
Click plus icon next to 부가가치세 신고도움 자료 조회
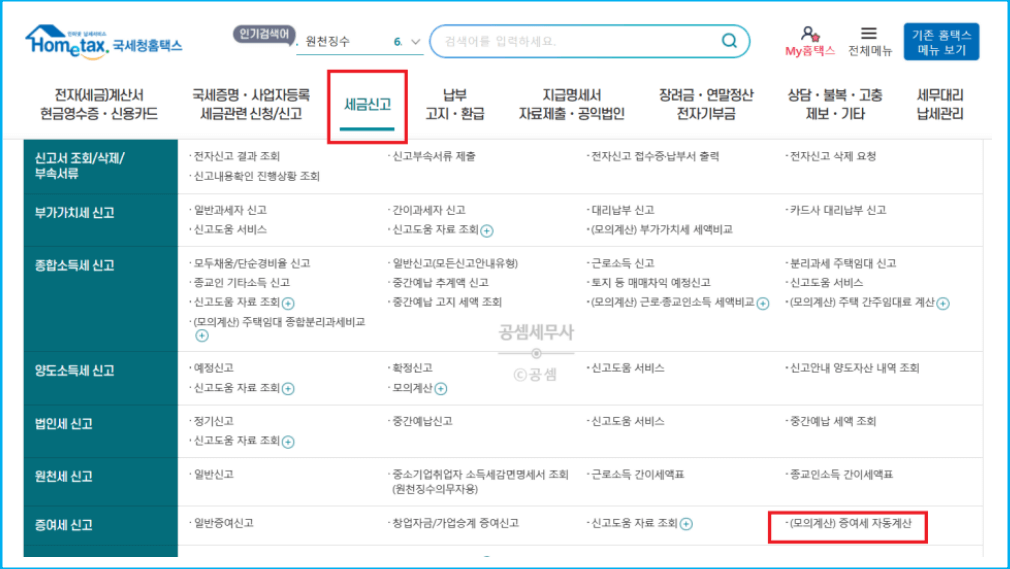pyautogui.click(x=487, y=231)
